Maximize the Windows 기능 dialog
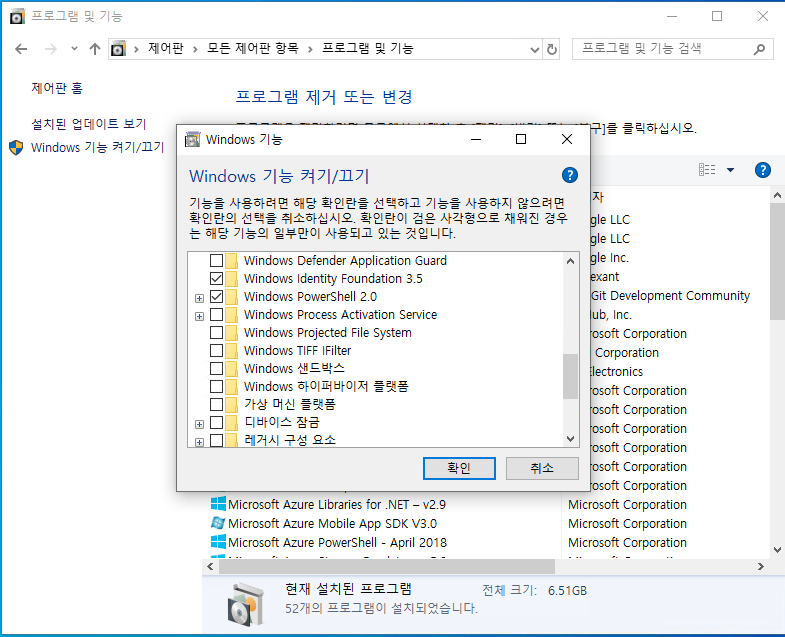 pos(521,139)
